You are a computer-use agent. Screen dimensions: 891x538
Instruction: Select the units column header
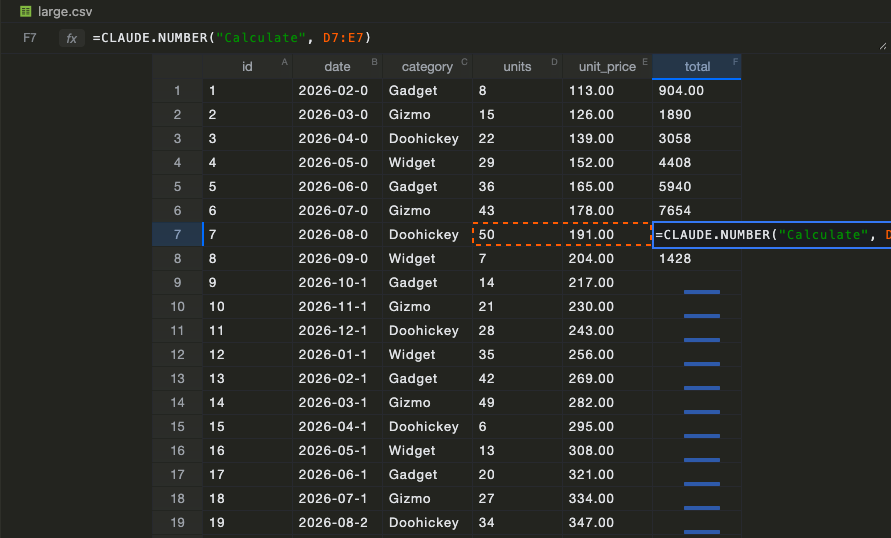click(517, 66)
